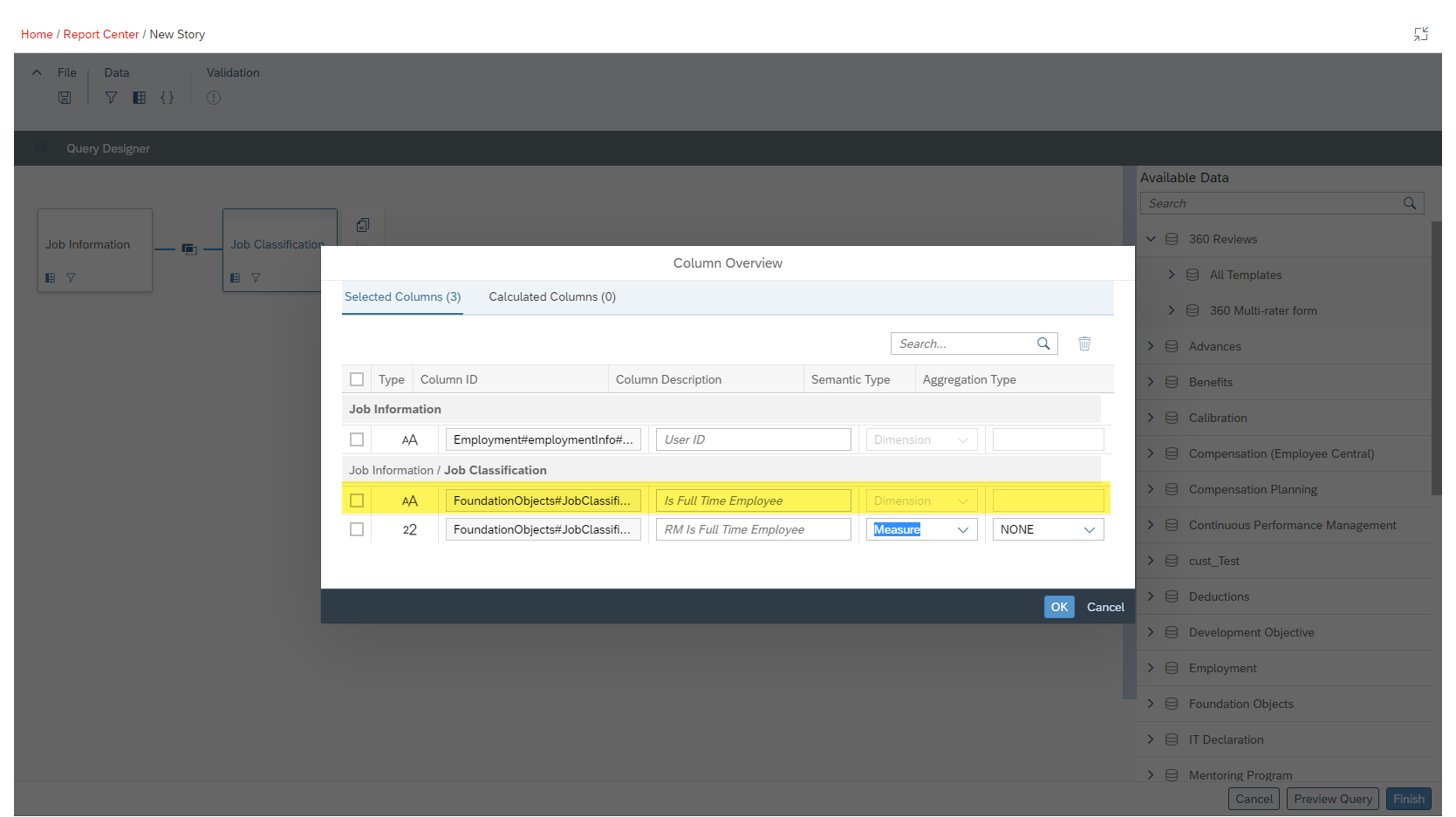Viewport: 1456px width, 817px height.
Task: Select Compensation (Employee Central) item
Action: click(x=1281, y=453)
